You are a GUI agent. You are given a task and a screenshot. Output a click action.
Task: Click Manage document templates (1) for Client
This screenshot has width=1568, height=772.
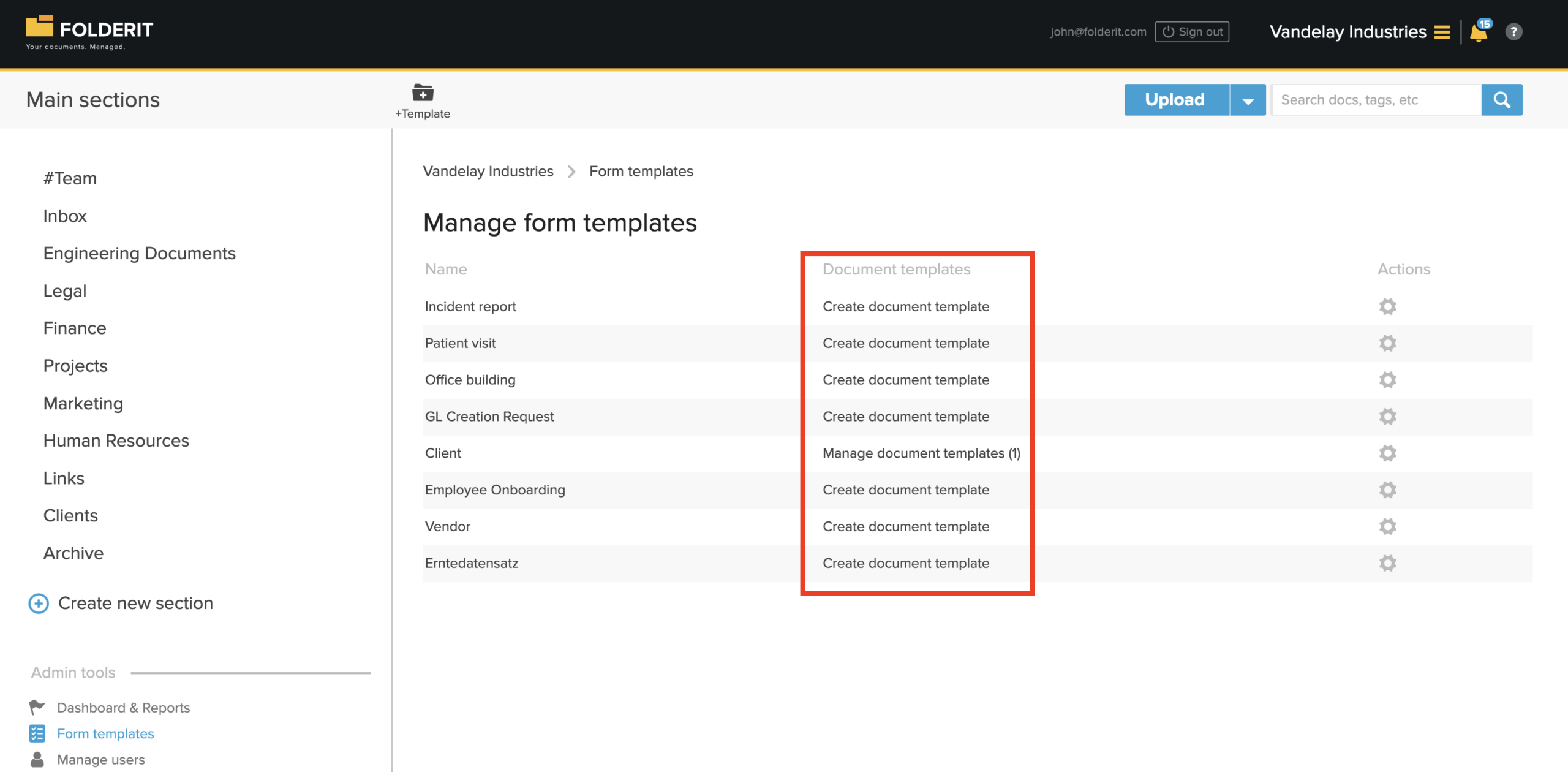922,453
